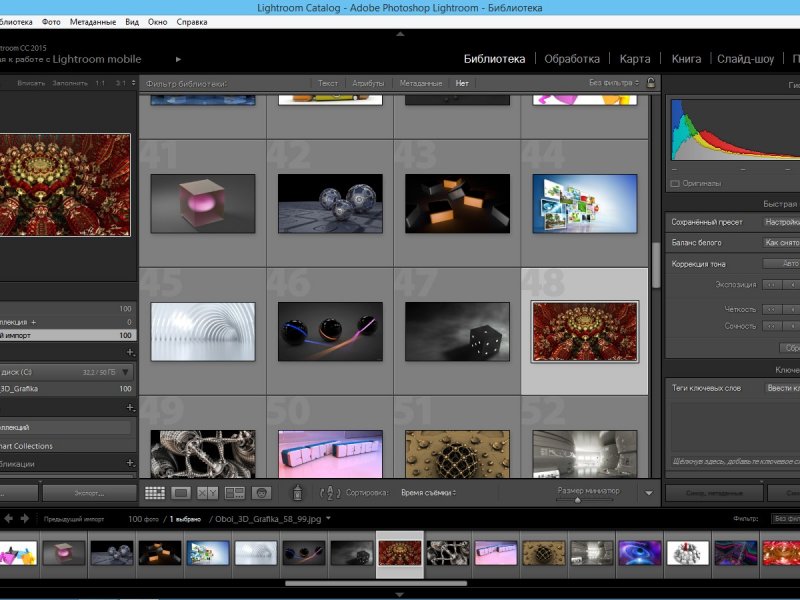
Task: Click the plus icon next to publish services
Action: (x=130, y=463)
